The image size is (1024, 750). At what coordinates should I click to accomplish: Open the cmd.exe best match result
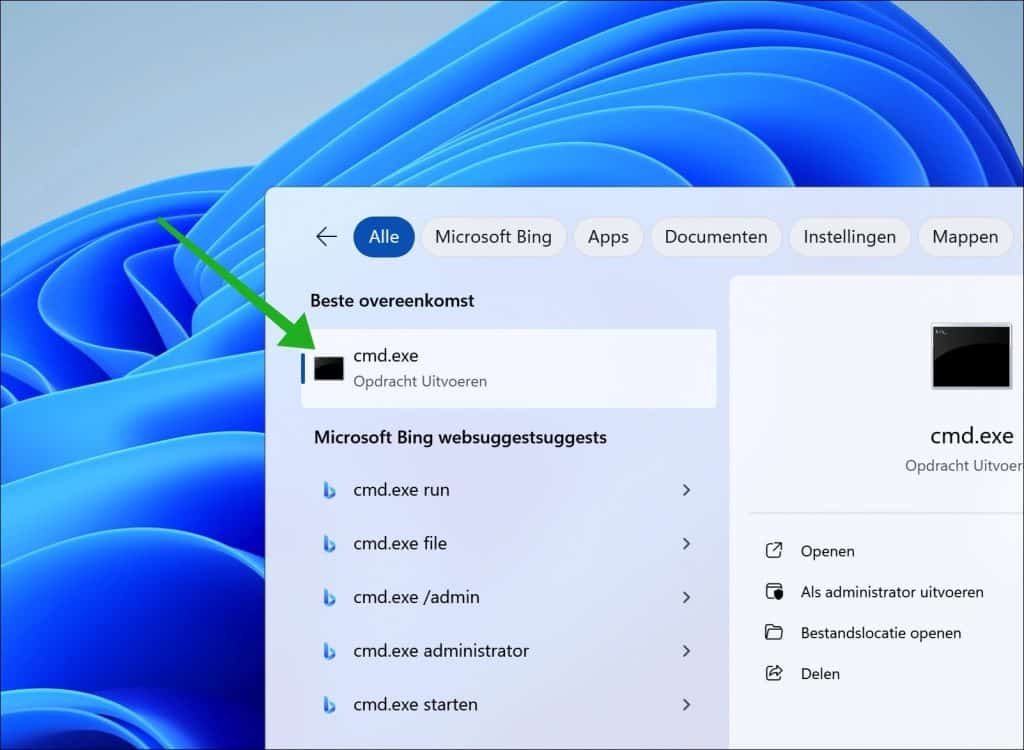click(508, 368)
